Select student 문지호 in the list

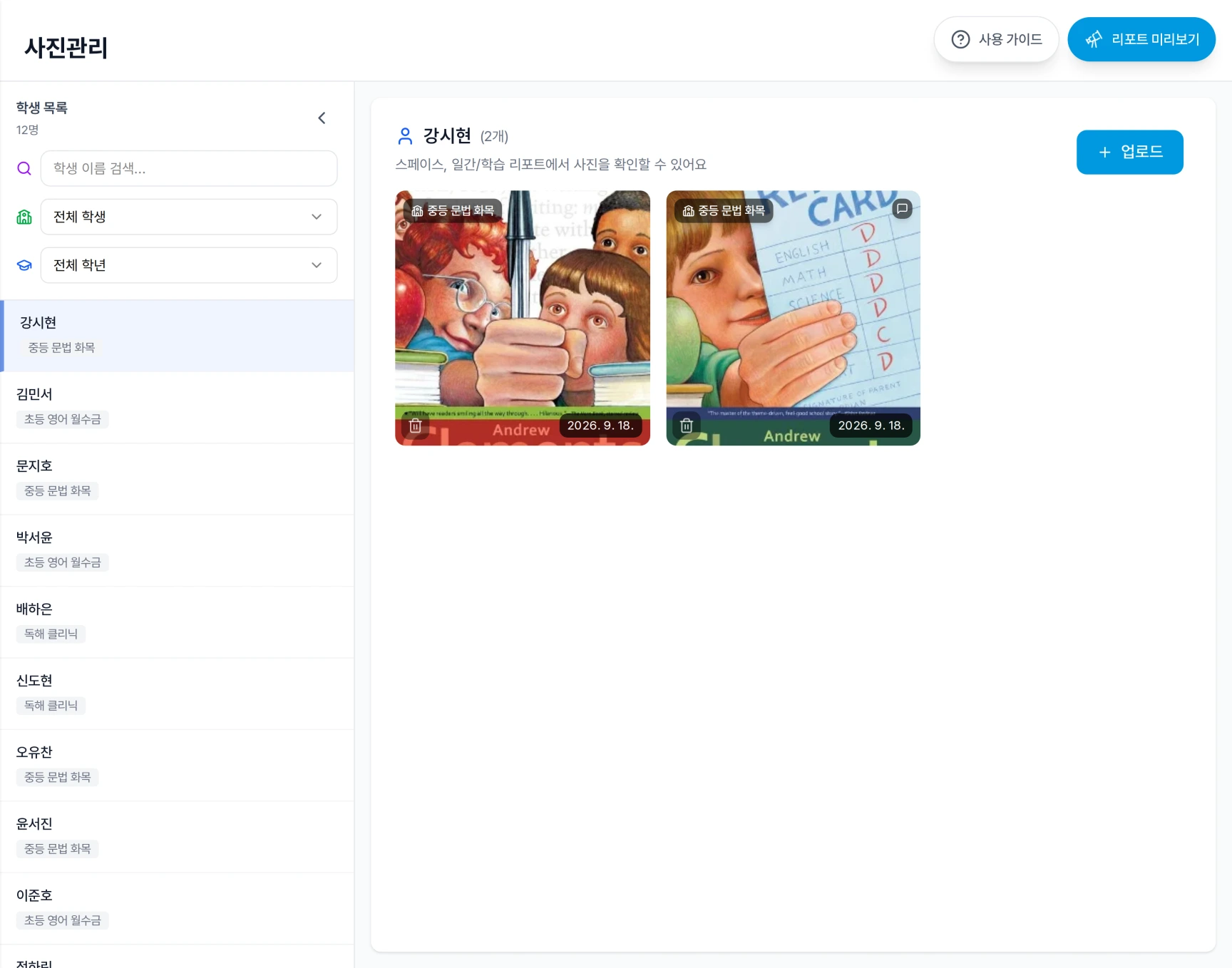[178, 479]
